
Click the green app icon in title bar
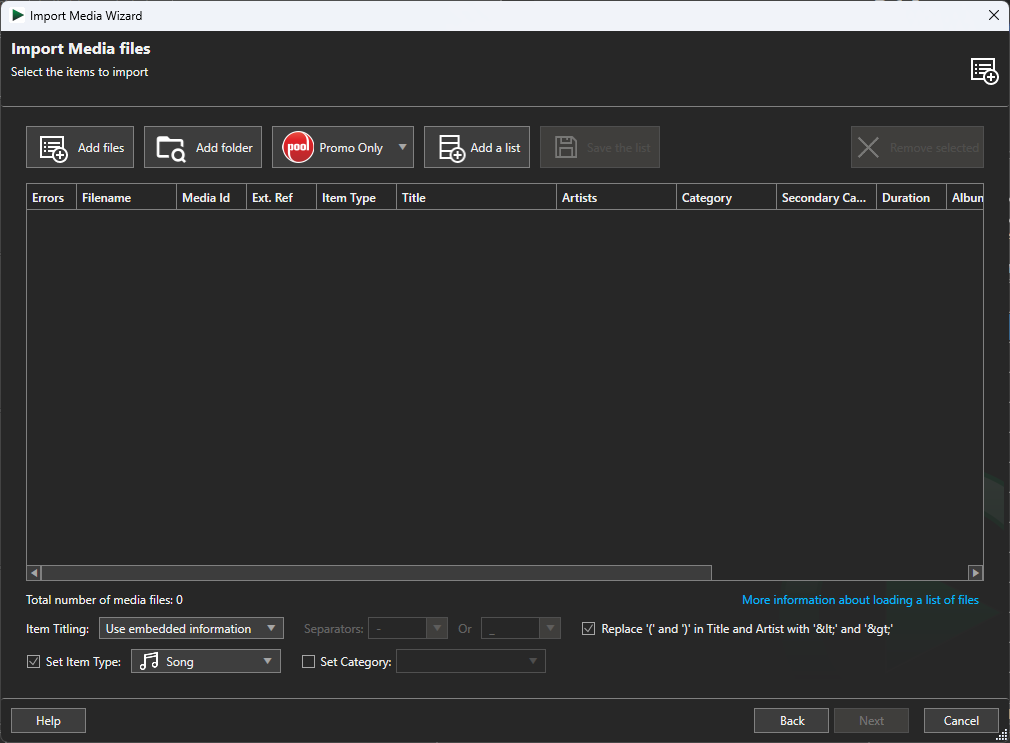point(18,15)
